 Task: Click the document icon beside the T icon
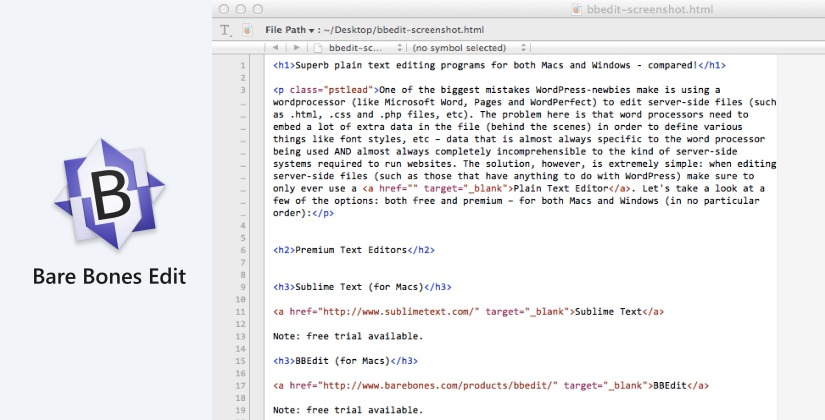tap(246, 30)
